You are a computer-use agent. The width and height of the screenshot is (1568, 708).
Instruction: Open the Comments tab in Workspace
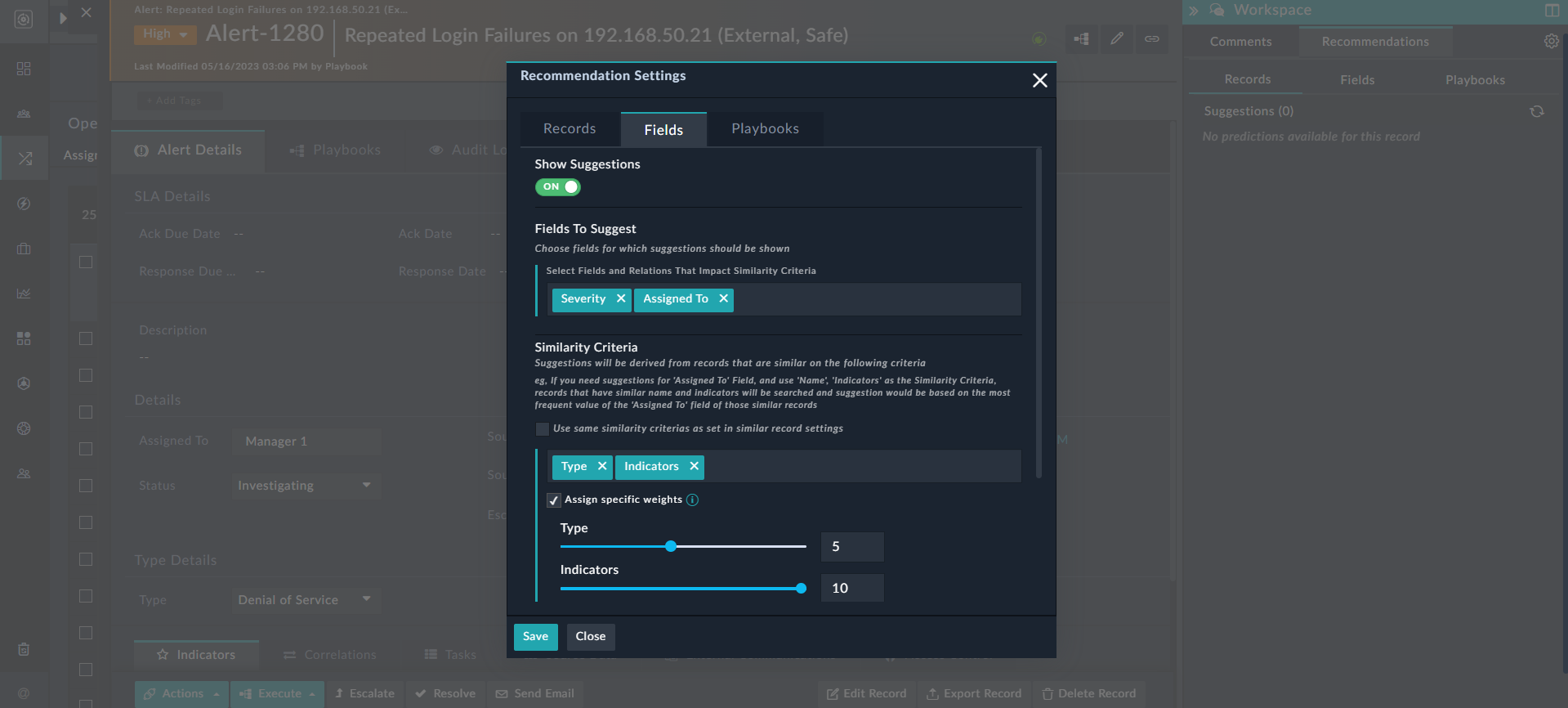pos(1240,42)
